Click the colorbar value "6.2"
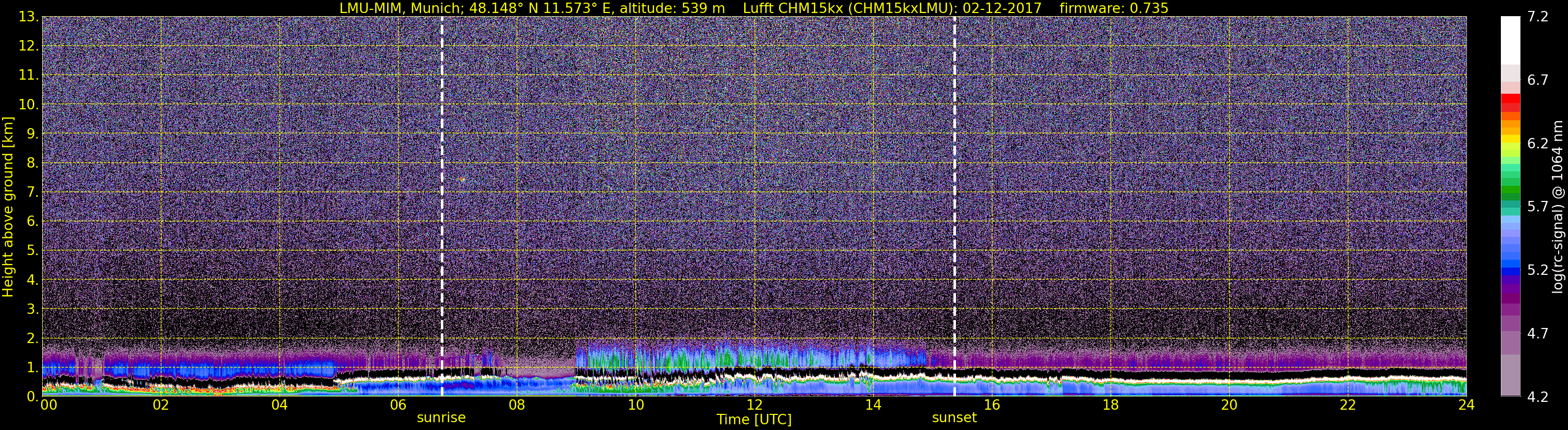 1538,144
